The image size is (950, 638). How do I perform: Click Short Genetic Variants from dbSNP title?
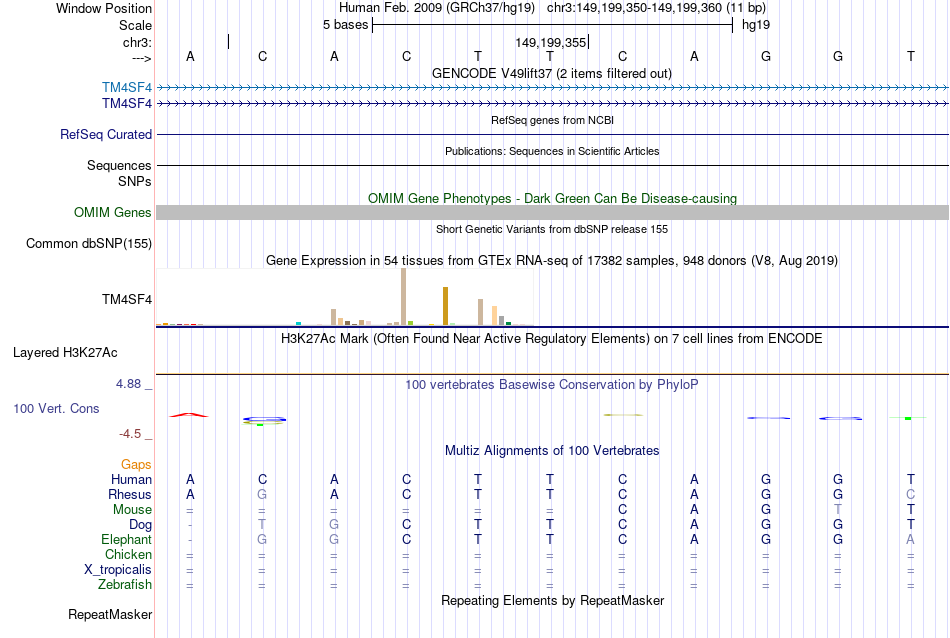(552, 229)
